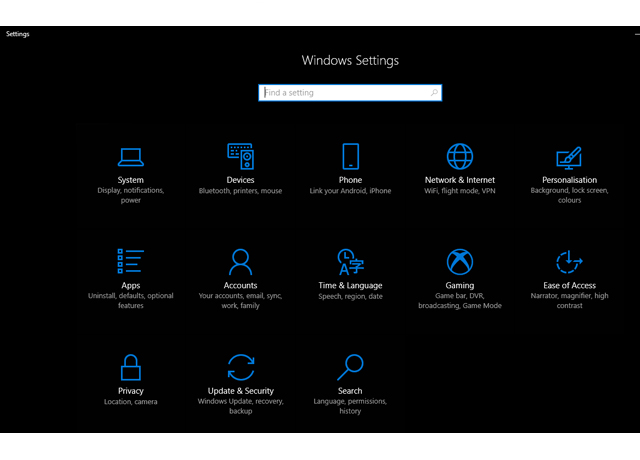The width and height of the screenshot is (640, 460).
Task: Click the Settings window title
Action: 18,34
